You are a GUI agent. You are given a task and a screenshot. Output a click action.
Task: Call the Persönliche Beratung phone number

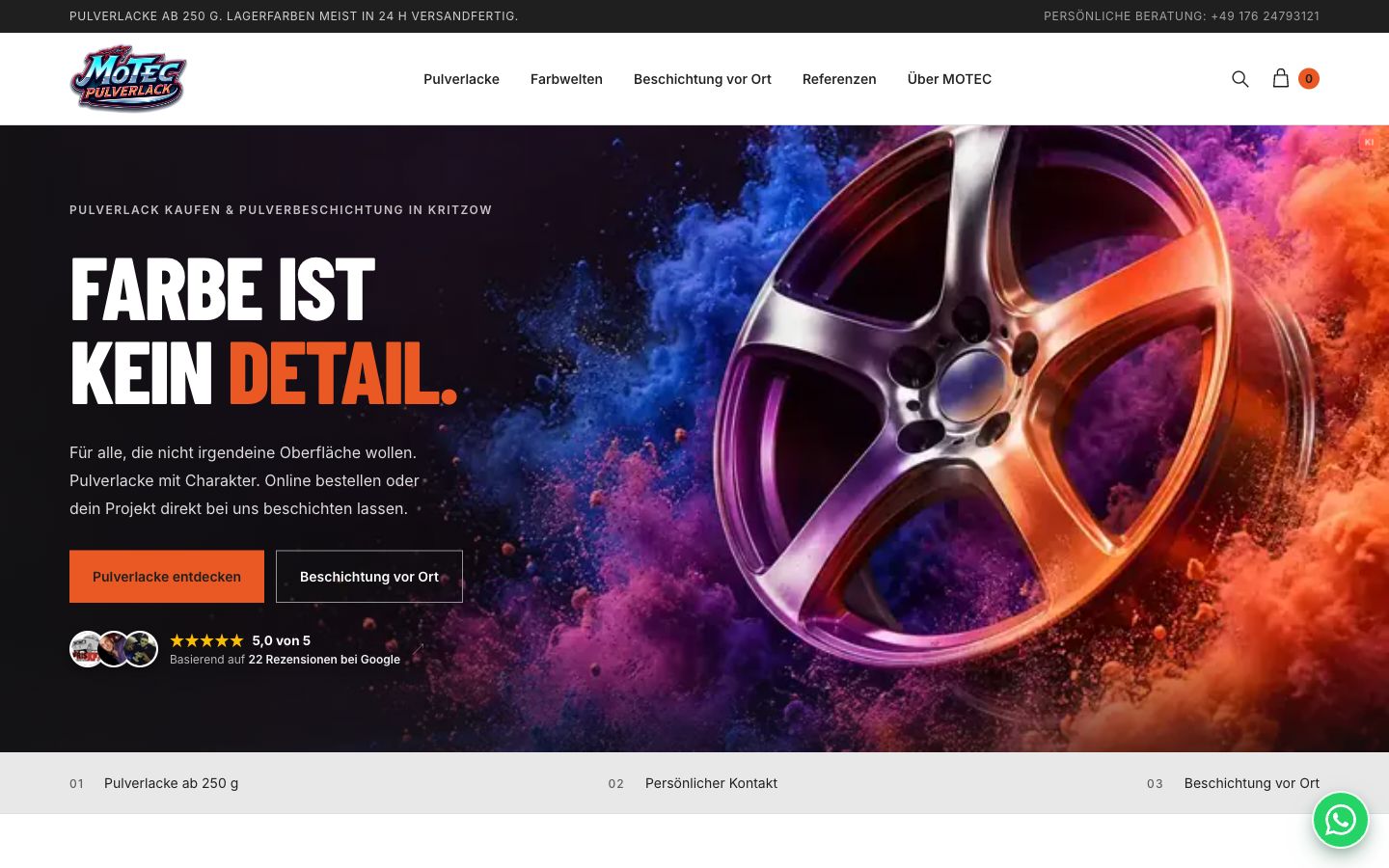pos(1266,16)
